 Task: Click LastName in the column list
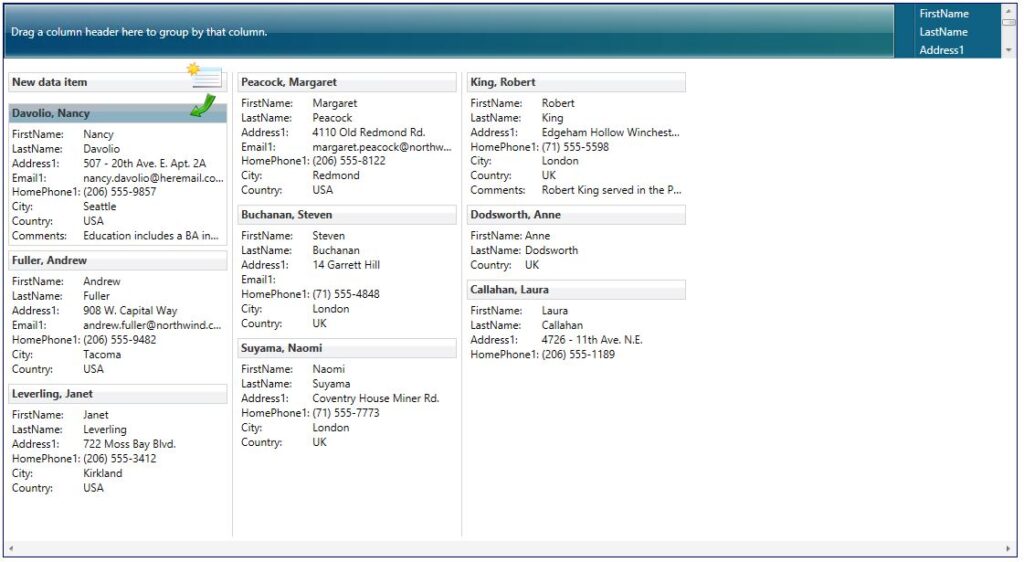pyautogui.click(x=944, y=32)
